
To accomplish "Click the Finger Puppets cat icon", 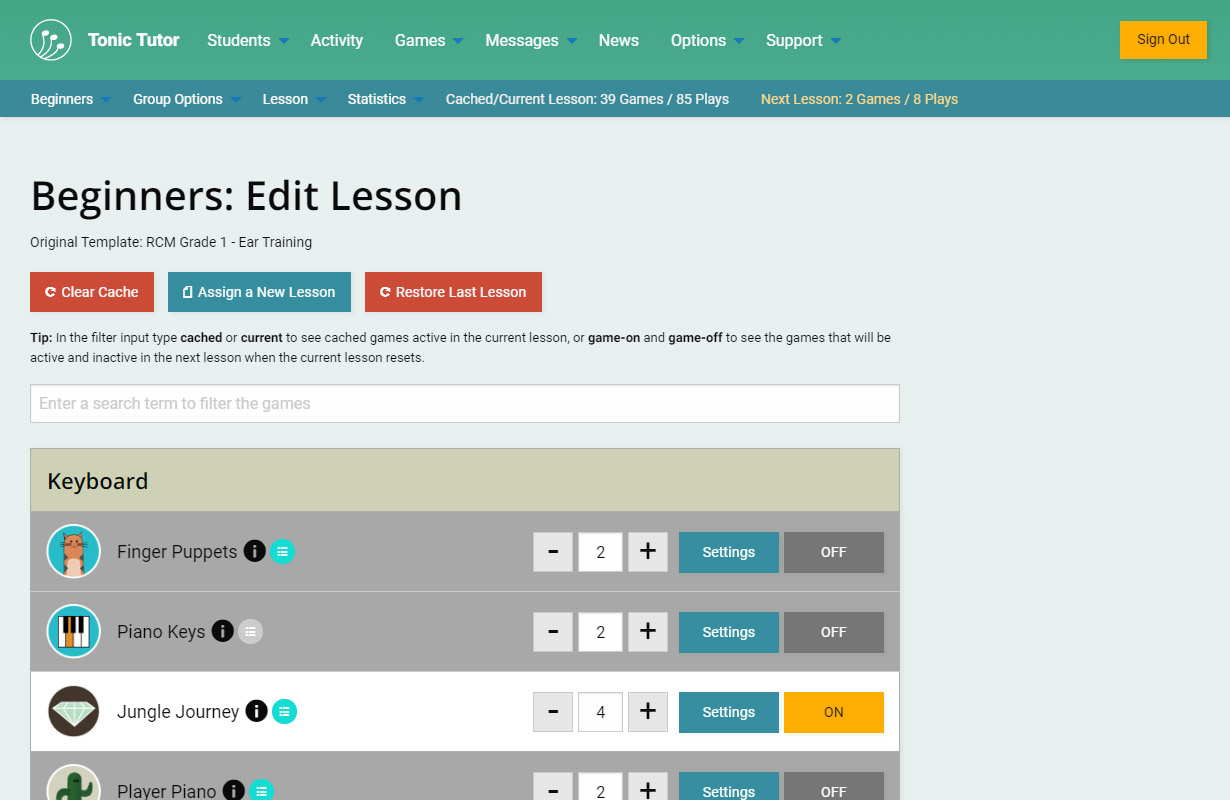I will click(x=74, y=551).
